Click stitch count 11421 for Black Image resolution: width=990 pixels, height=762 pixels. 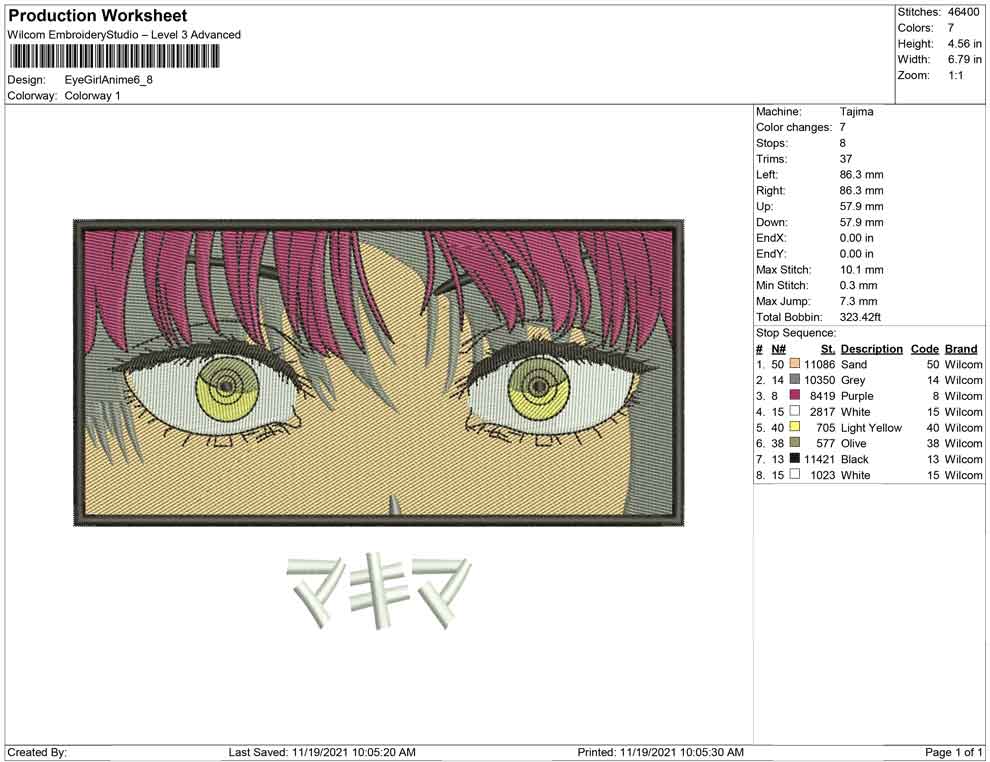tap(819, 459)
